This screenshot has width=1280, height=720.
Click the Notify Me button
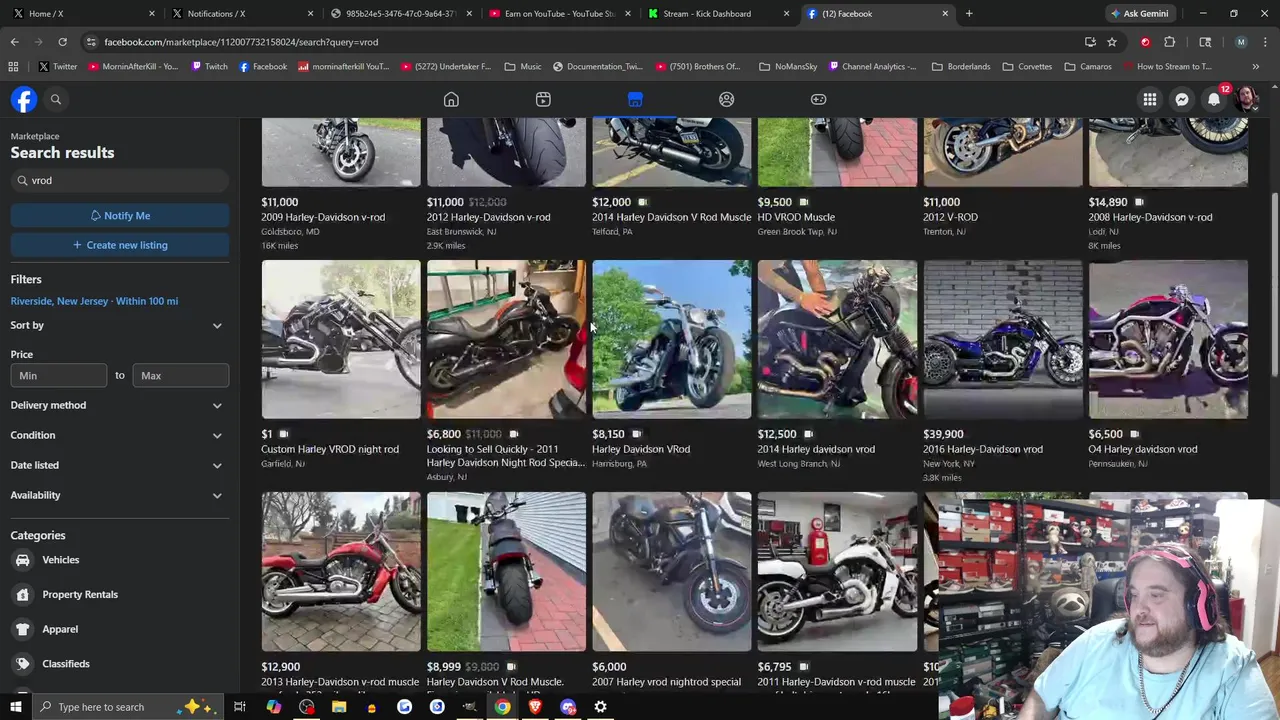pyautogui.click(x=119, y=215)
